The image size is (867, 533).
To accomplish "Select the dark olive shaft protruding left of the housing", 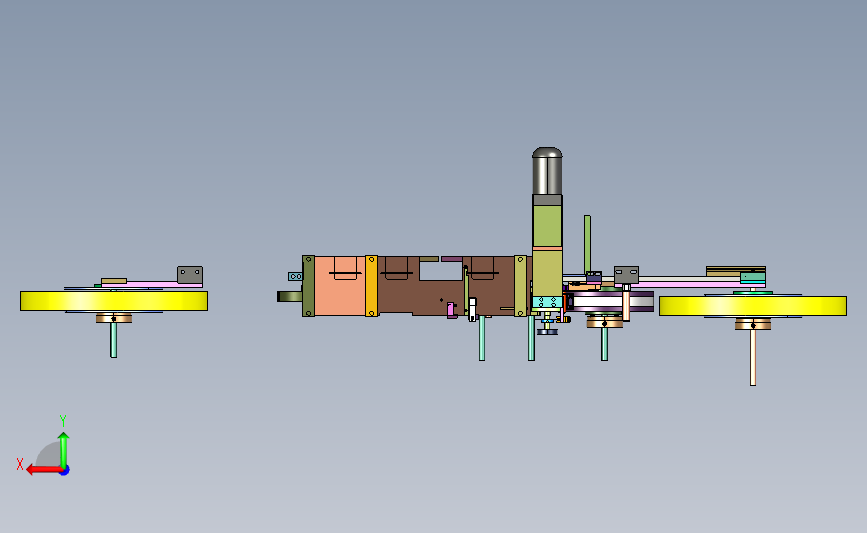I will 289,296.
